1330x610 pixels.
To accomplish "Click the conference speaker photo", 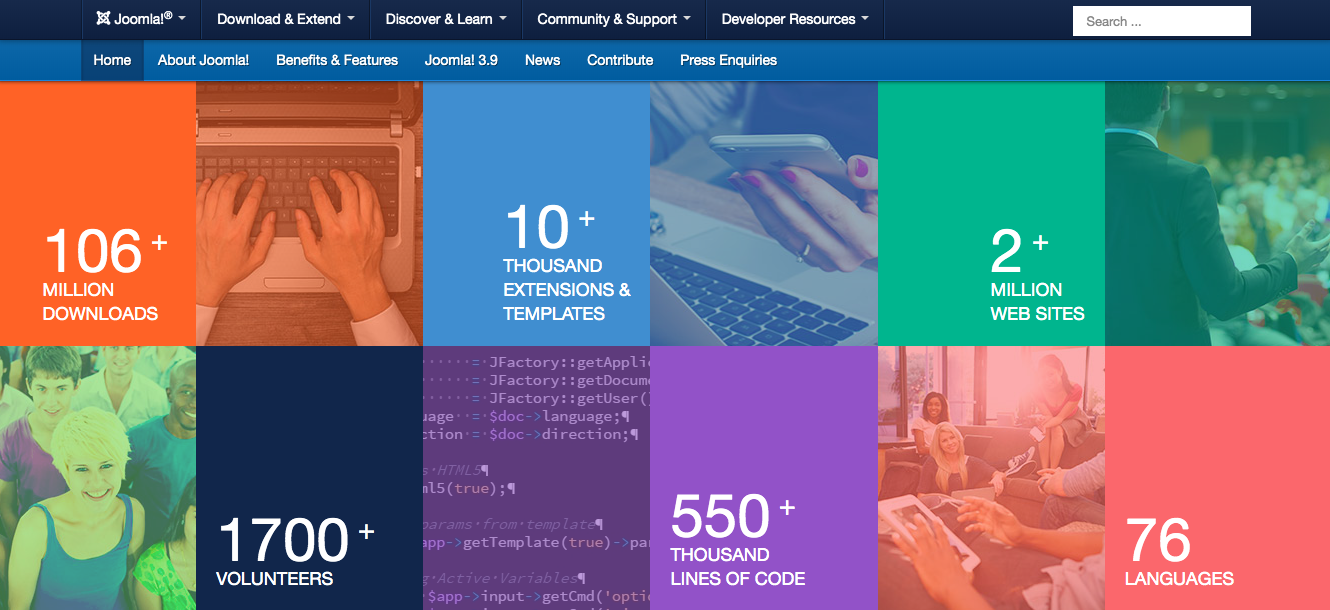I will tap(1217, 214).
